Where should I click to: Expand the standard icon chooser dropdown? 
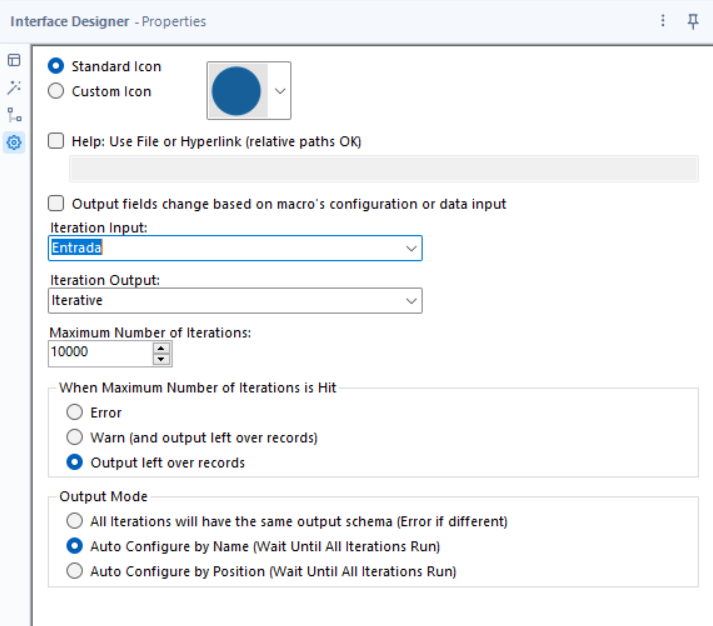click(x=280, y=91)
